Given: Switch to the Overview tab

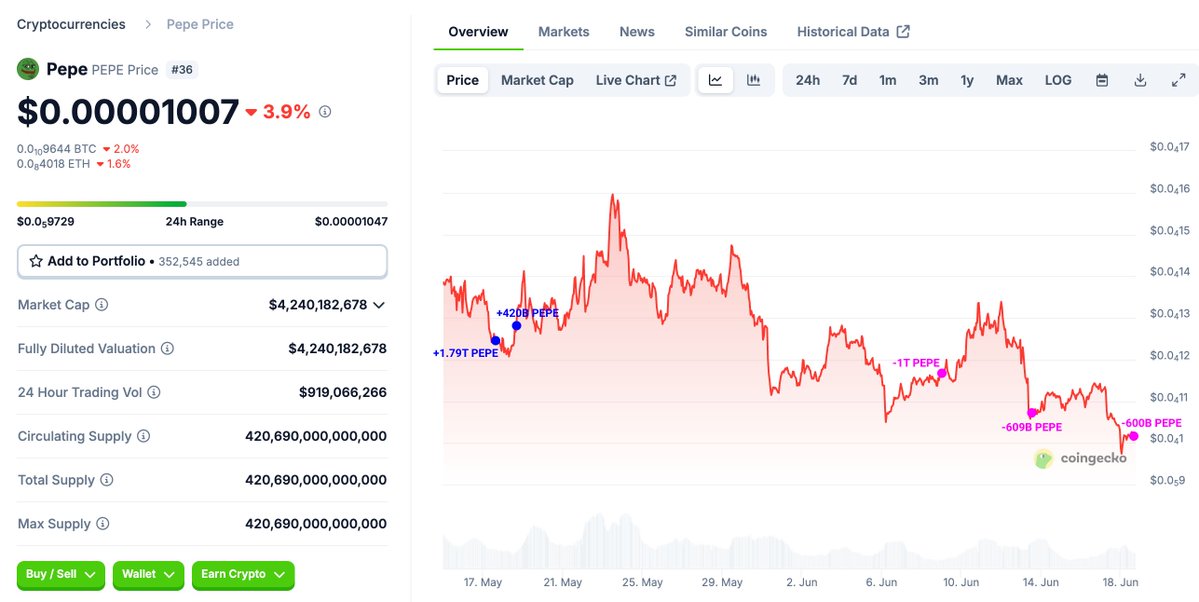Looking at the screenshot, I should pos(478,31).
